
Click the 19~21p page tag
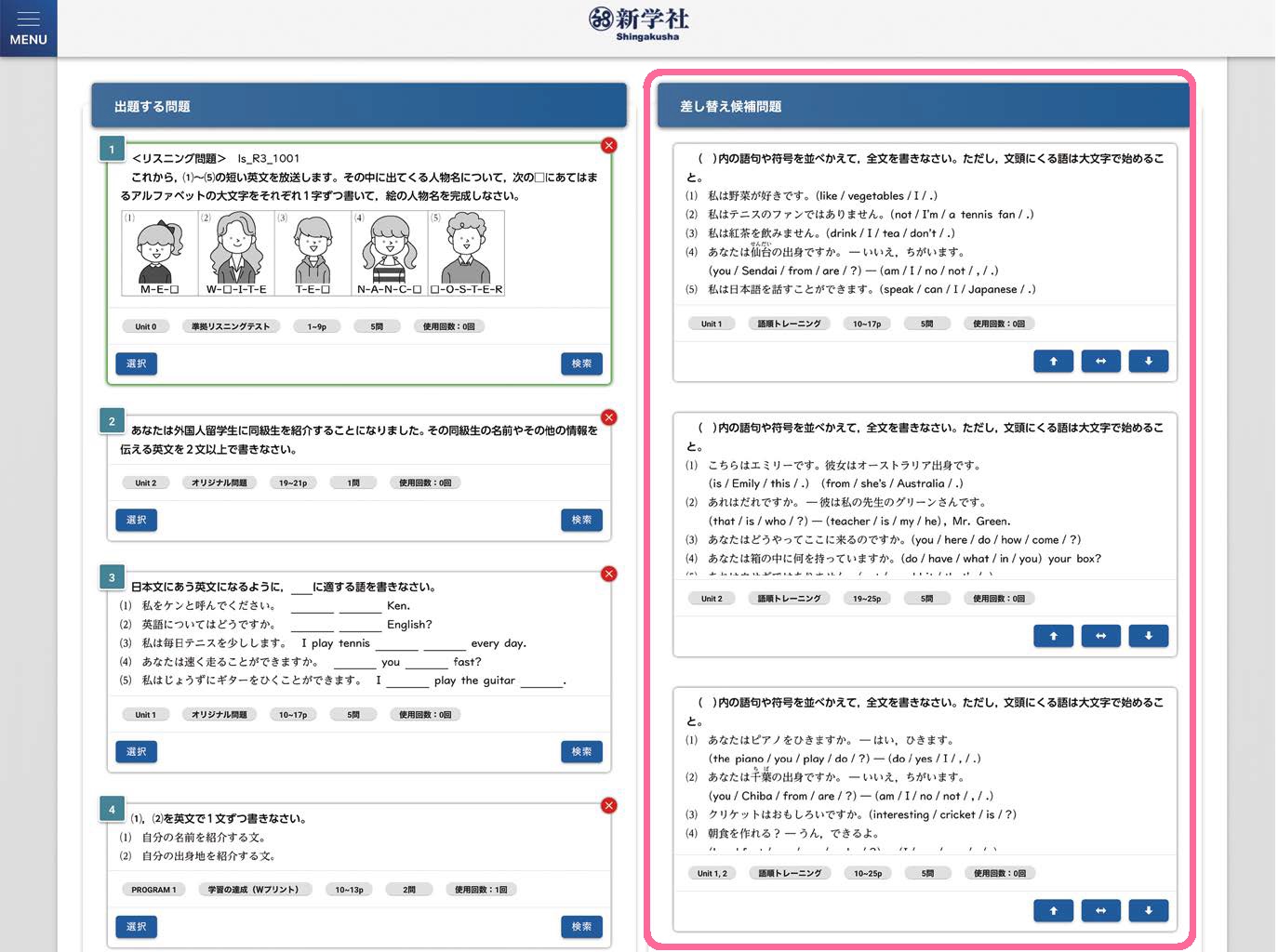[x=293, y=483]
